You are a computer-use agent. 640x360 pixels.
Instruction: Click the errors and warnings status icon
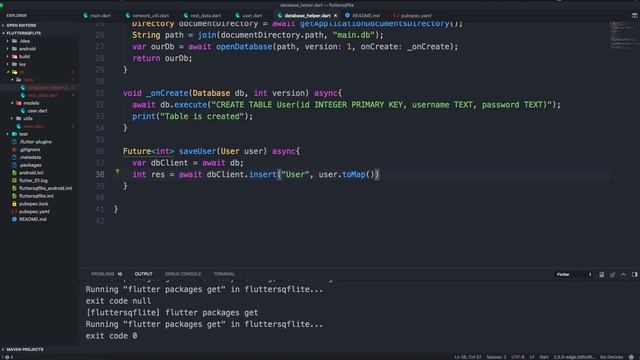tap(8, 357)
